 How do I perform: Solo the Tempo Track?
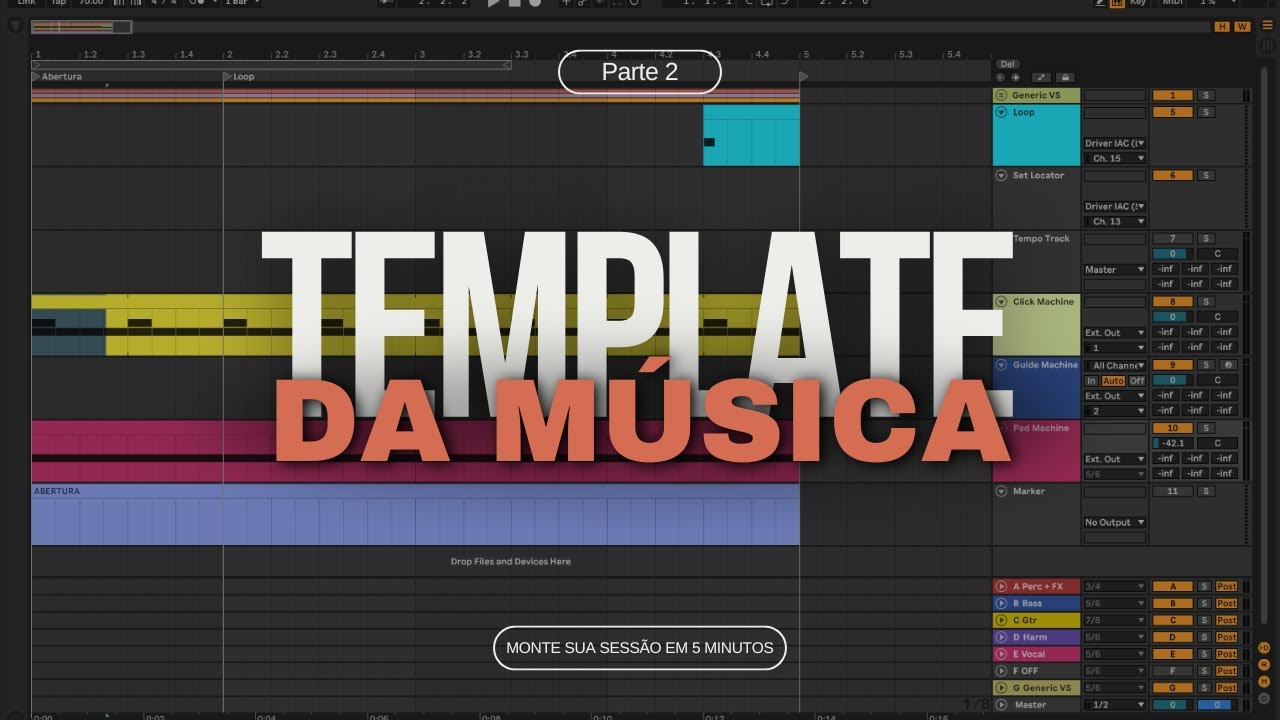1206,239
